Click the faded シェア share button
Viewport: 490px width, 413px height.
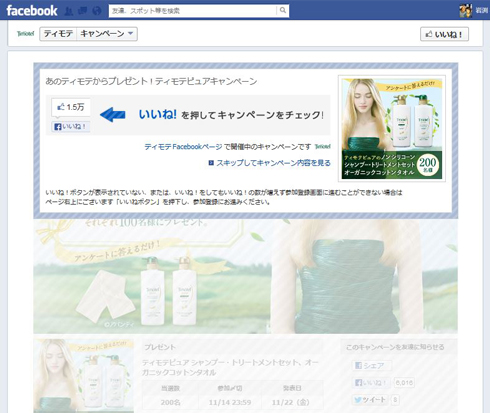coord(371,366)
